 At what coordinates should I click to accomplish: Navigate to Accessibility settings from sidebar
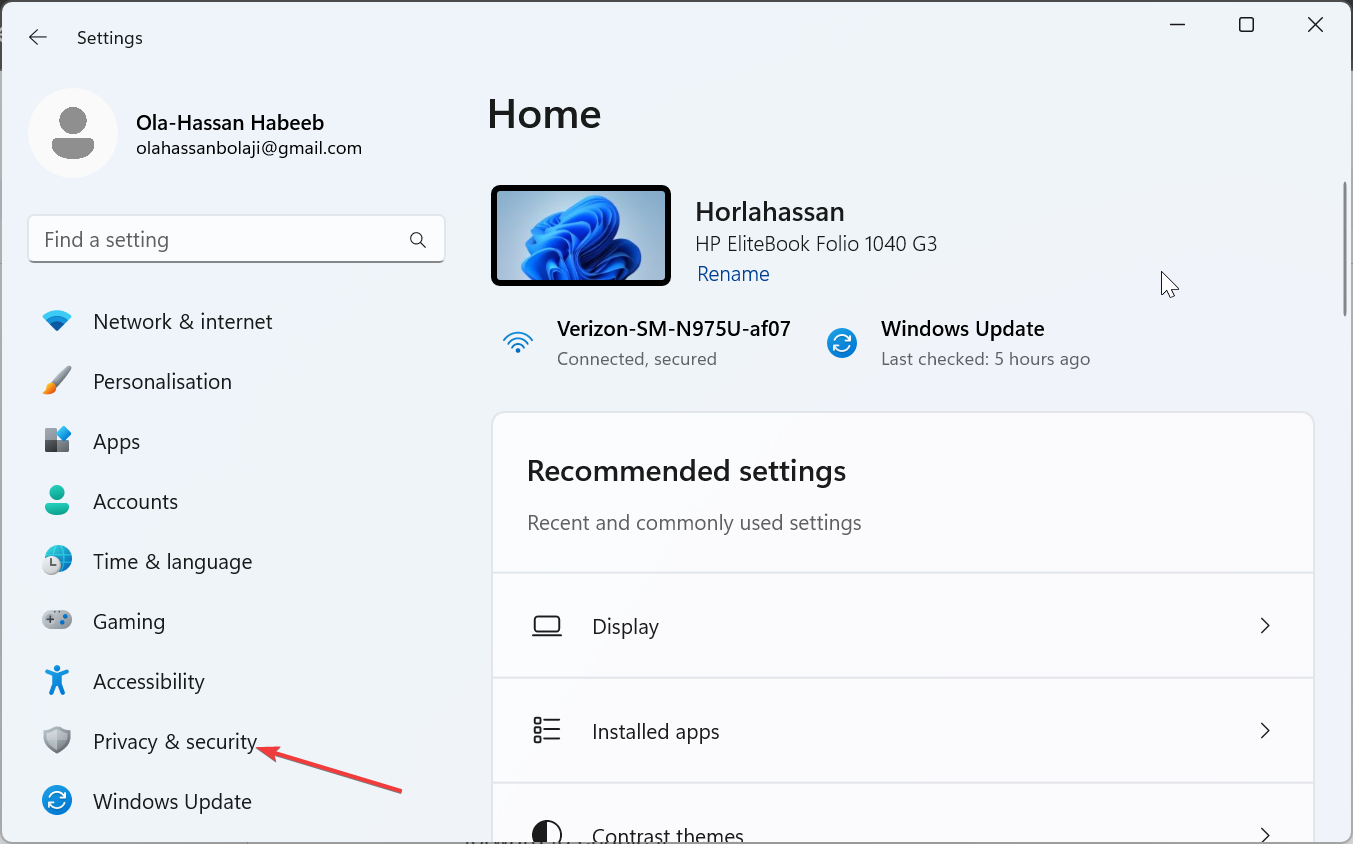tap(148, 681)
